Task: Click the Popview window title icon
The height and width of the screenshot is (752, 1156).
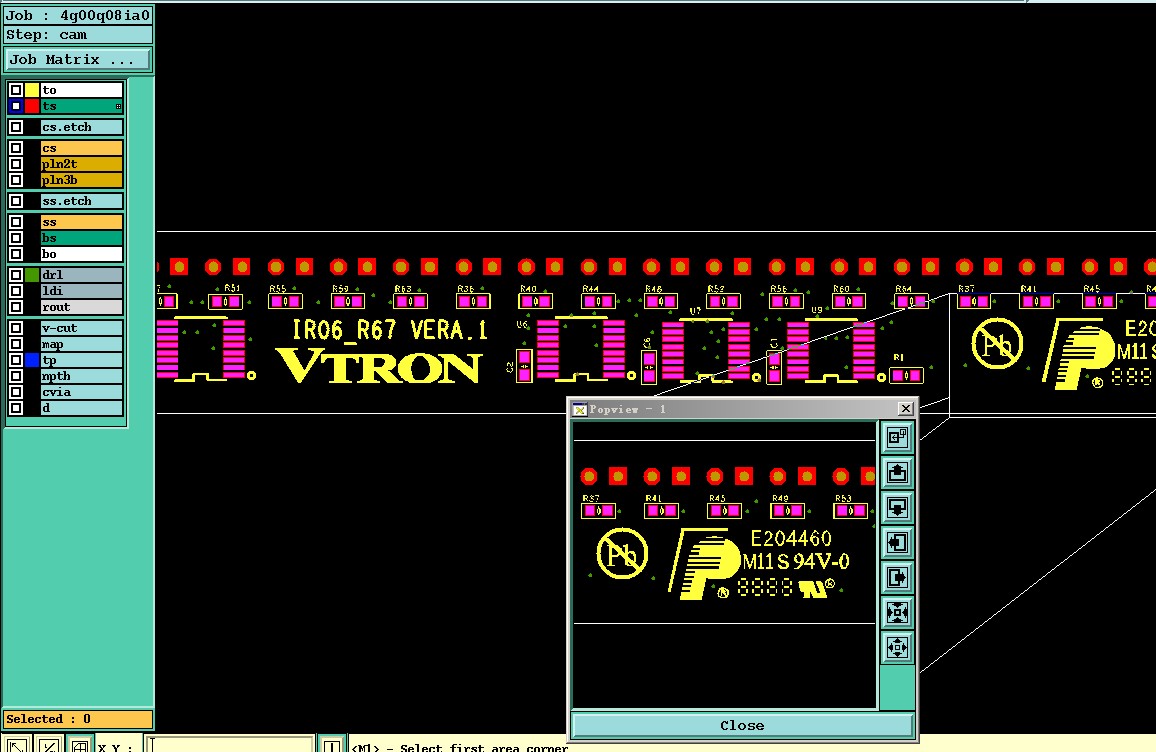Action: coord(579,409)
